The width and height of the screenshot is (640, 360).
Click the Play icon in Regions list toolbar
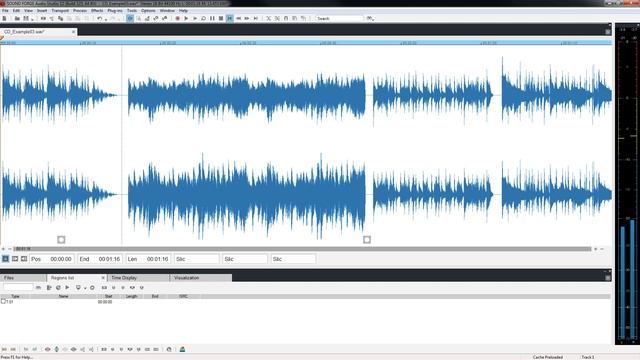pos(67,287)
